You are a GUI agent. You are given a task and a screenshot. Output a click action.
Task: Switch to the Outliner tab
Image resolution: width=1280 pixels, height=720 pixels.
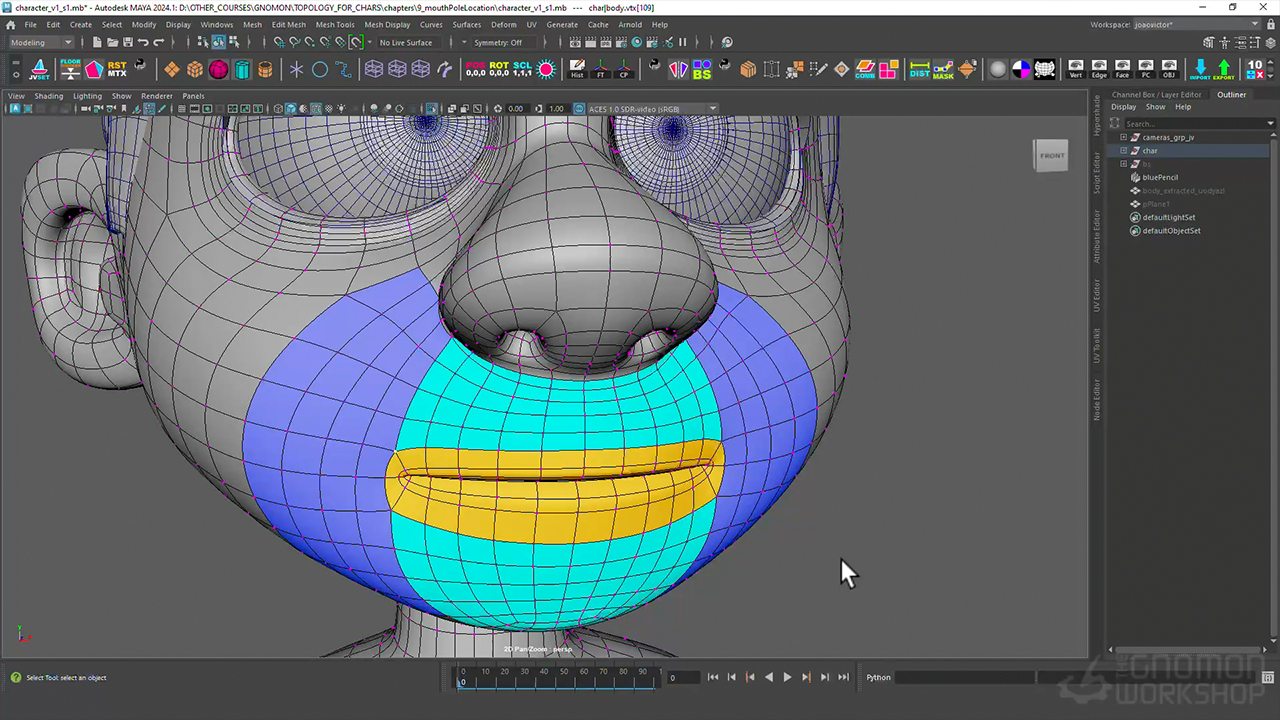[x=1231, y=95]
